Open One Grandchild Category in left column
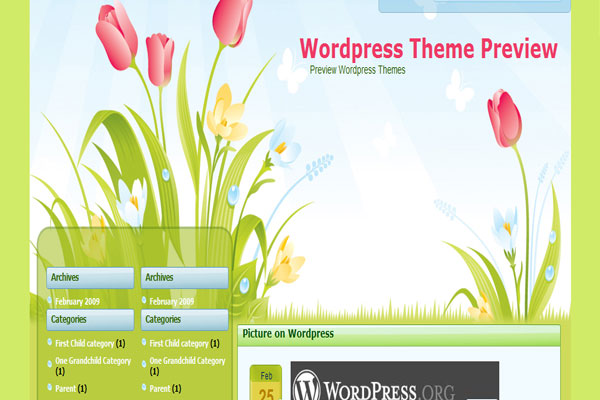600x400 pixels. pos(93,361)
